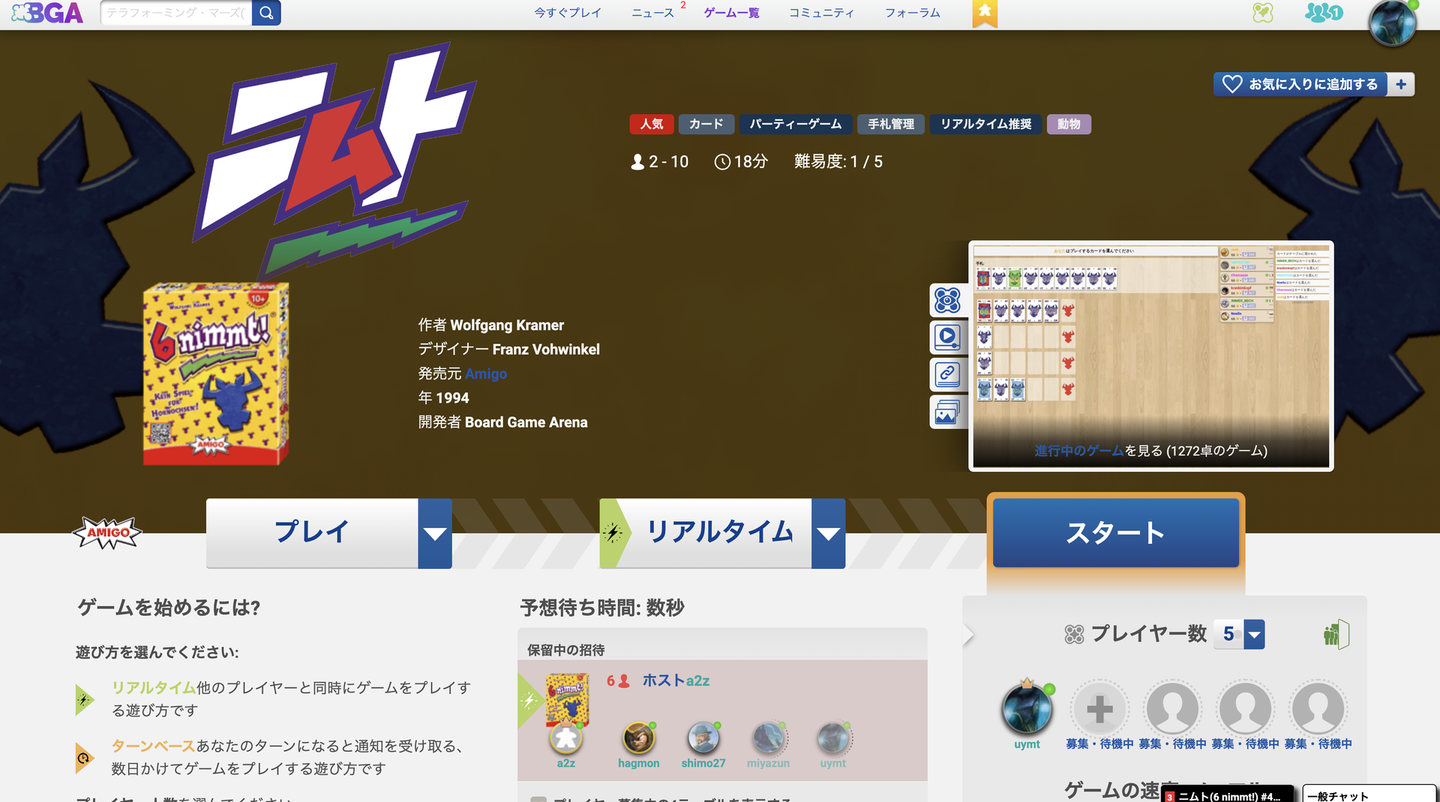Click the 人気 tag
The width and height of the screenshot is (1440, 802).
tap(652, 124)
